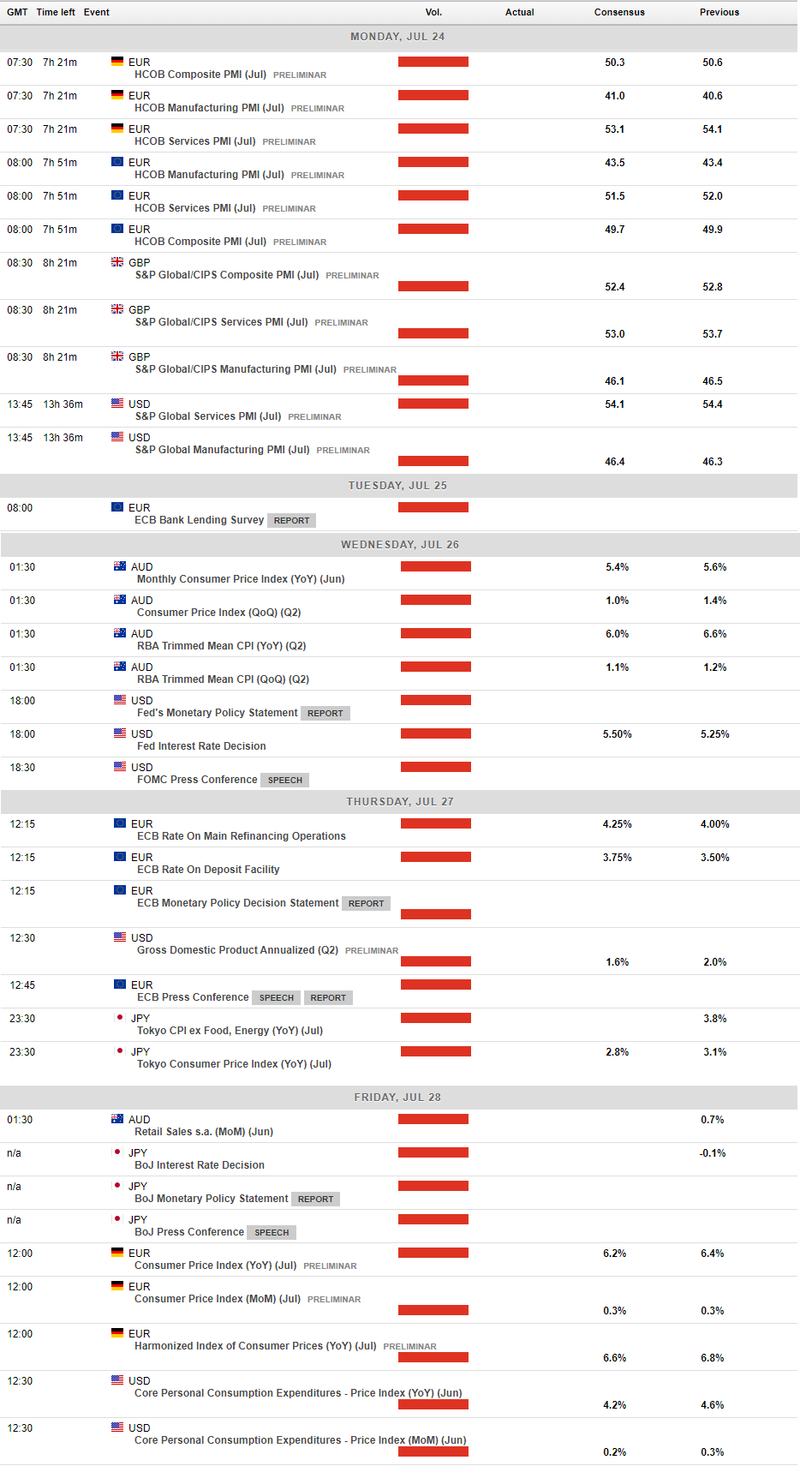Click the US flag next to Fed Interest Rate Decision

click(120, 733)
